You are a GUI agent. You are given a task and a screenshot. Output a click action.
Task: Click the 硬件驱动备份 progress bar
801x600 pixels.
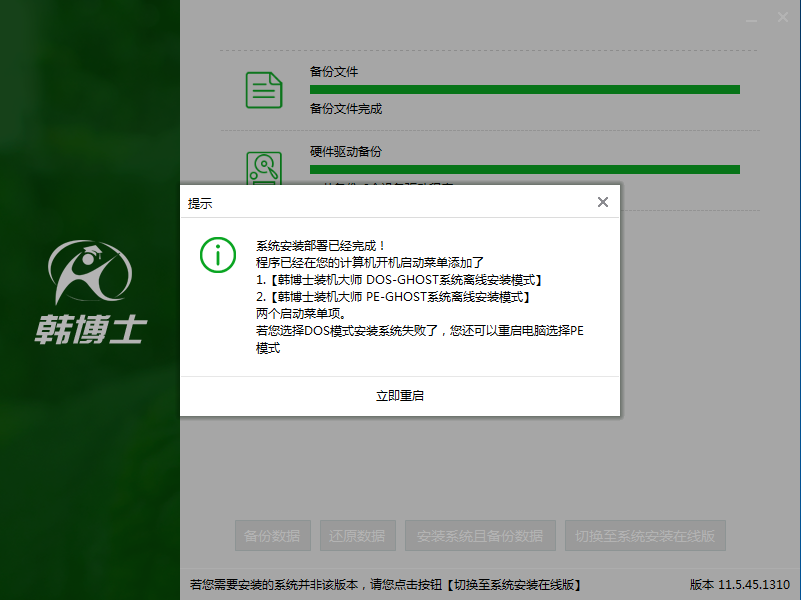[x=525, y=170]
